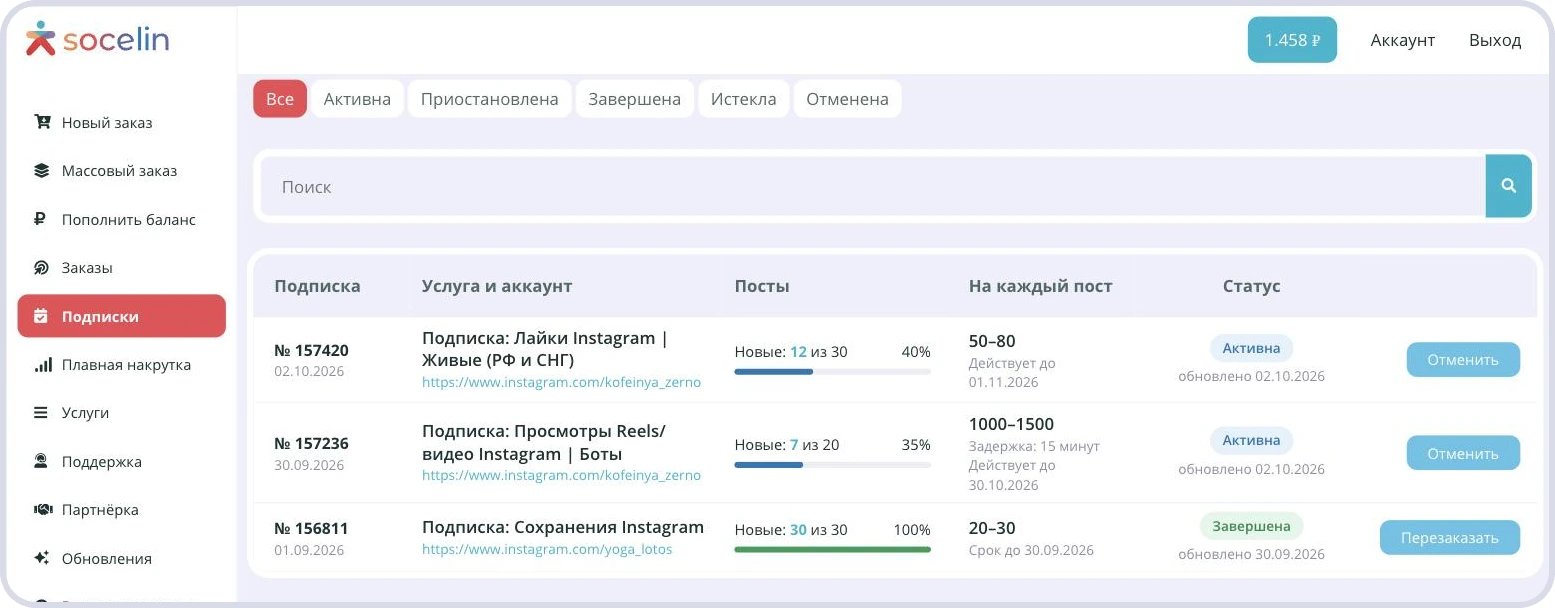Screen dimensions: 1555x608
Task: Click the Socelin logo
Action: (x=97, y=39)
